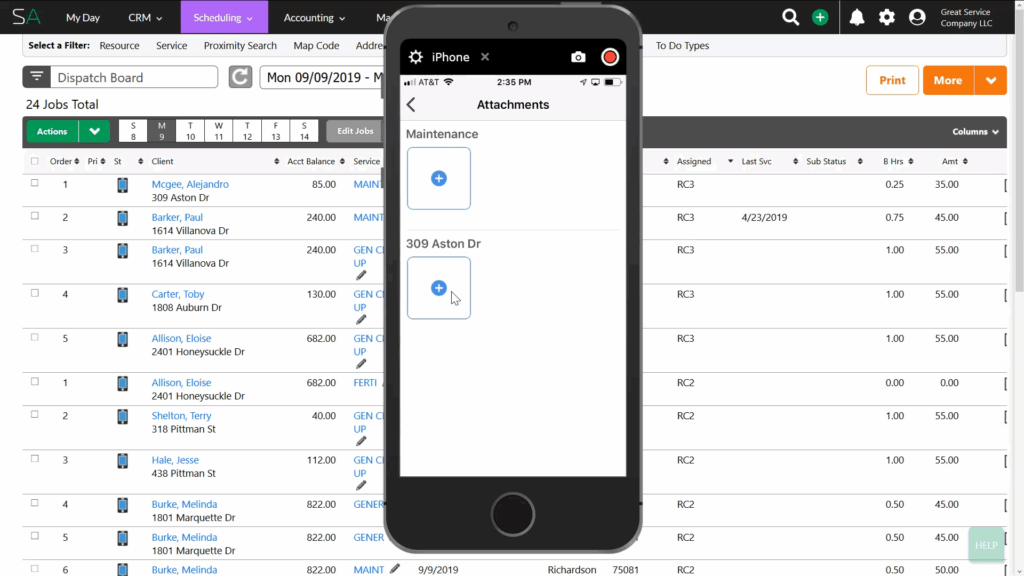Screen dimensions: 1024x576
Task: Toggle the select-all checkbox in table header
Action: tap(35, 161)
